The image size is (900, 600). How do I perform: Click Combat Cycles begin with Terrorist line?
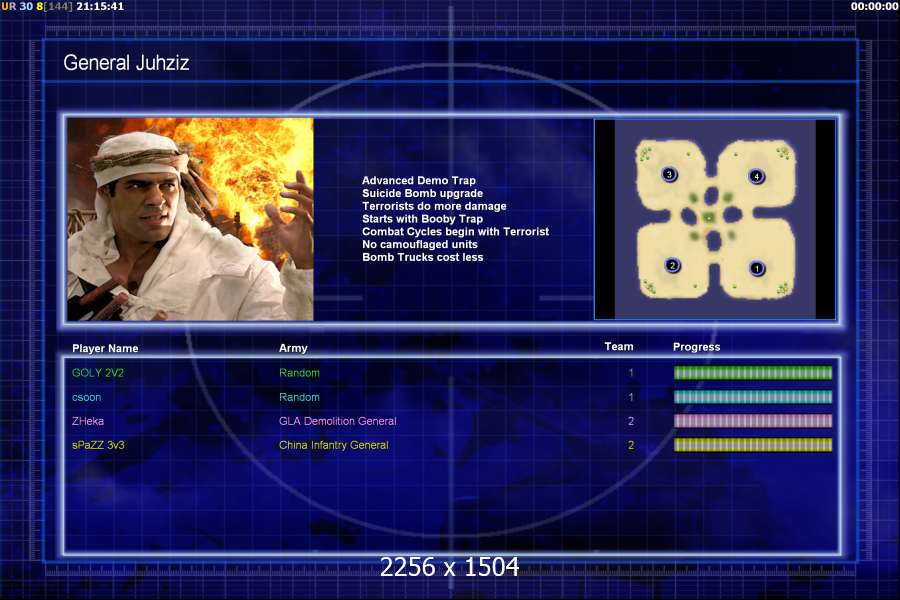tap(456, 231)
